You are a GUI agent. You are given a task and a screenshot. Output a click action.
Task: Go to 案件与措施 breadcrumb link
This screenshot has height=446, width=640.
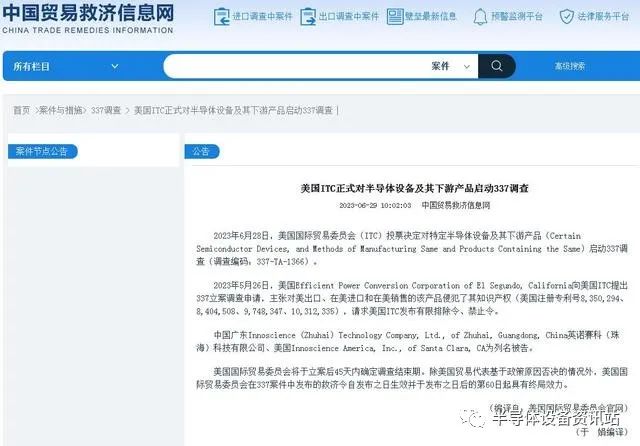(60, 110)
